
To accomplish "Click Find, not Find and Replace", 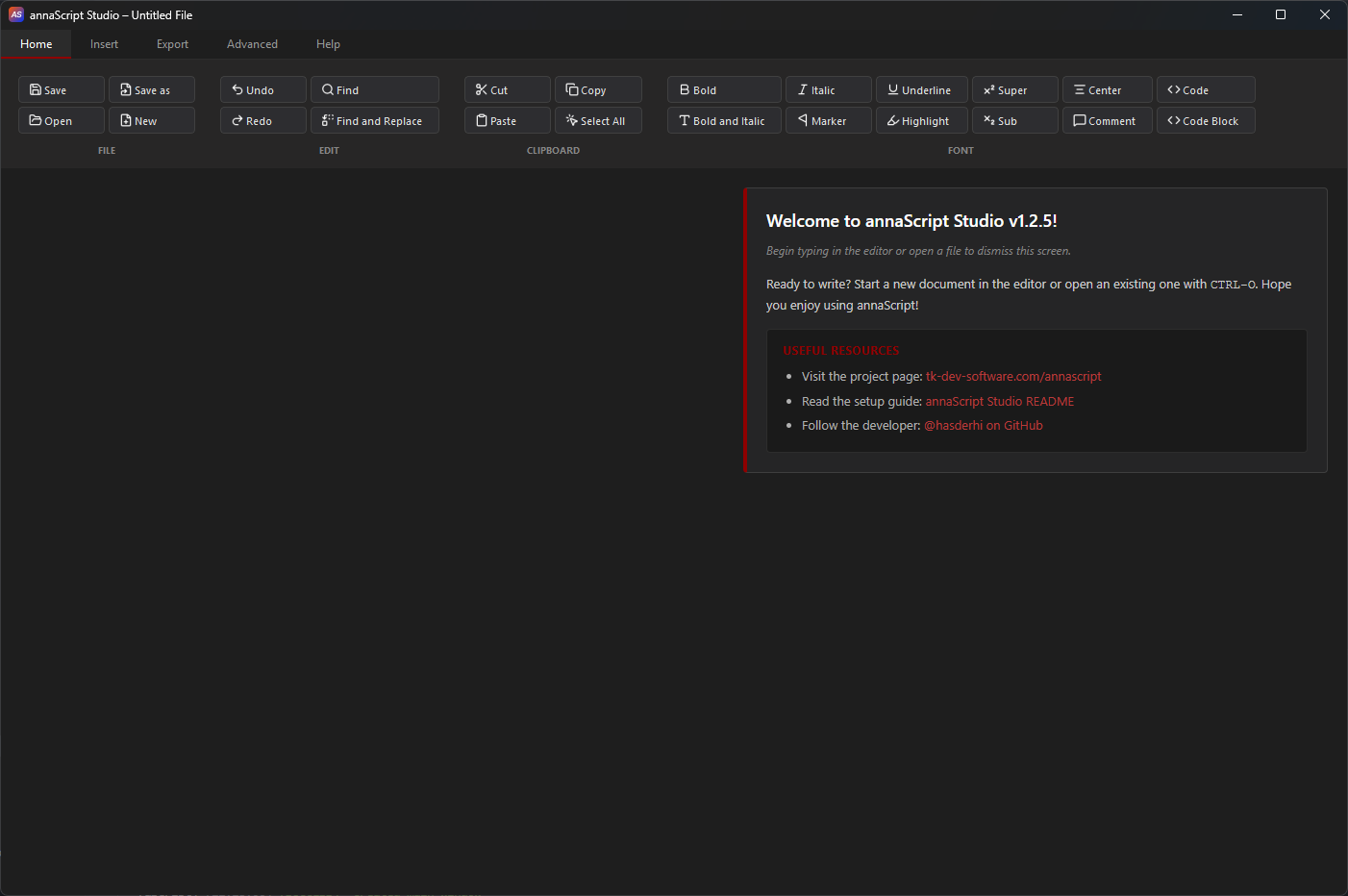I will click(375, 89).
